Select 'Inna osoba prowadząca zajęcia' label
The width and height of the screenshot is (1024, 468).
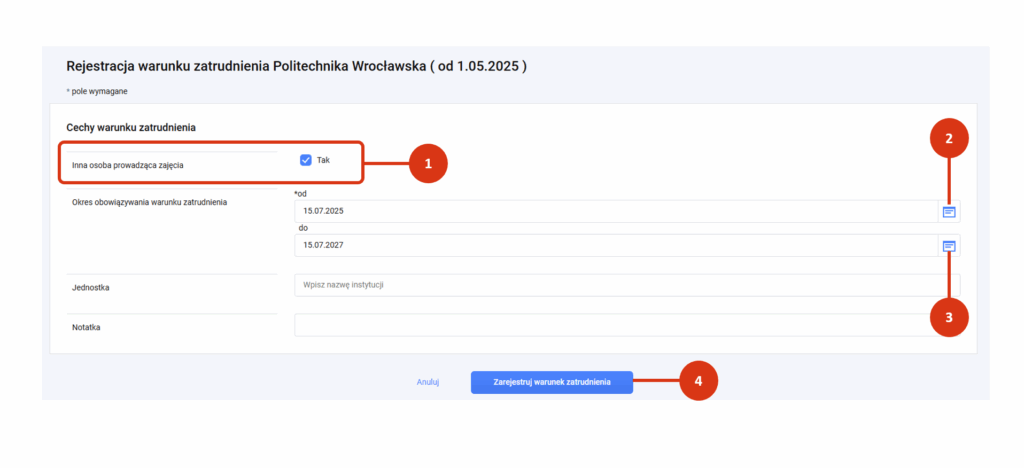tap(127, 166)
